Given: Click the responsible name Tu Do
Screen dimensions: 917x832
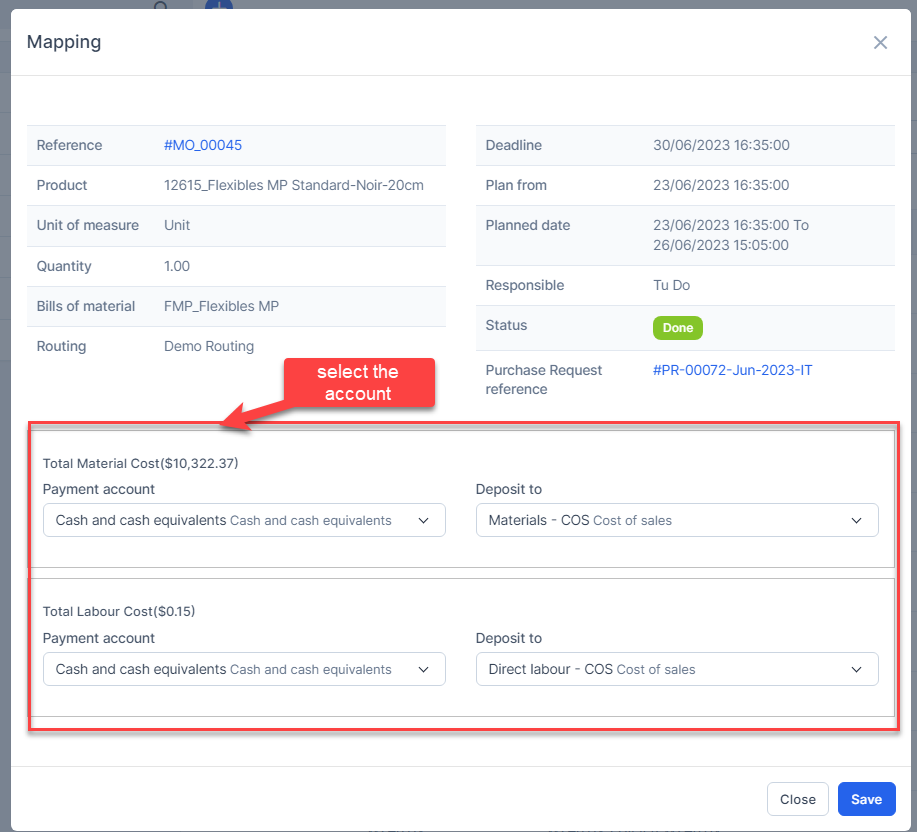Looking at the screenshot, I should click(x=671, y=285).
